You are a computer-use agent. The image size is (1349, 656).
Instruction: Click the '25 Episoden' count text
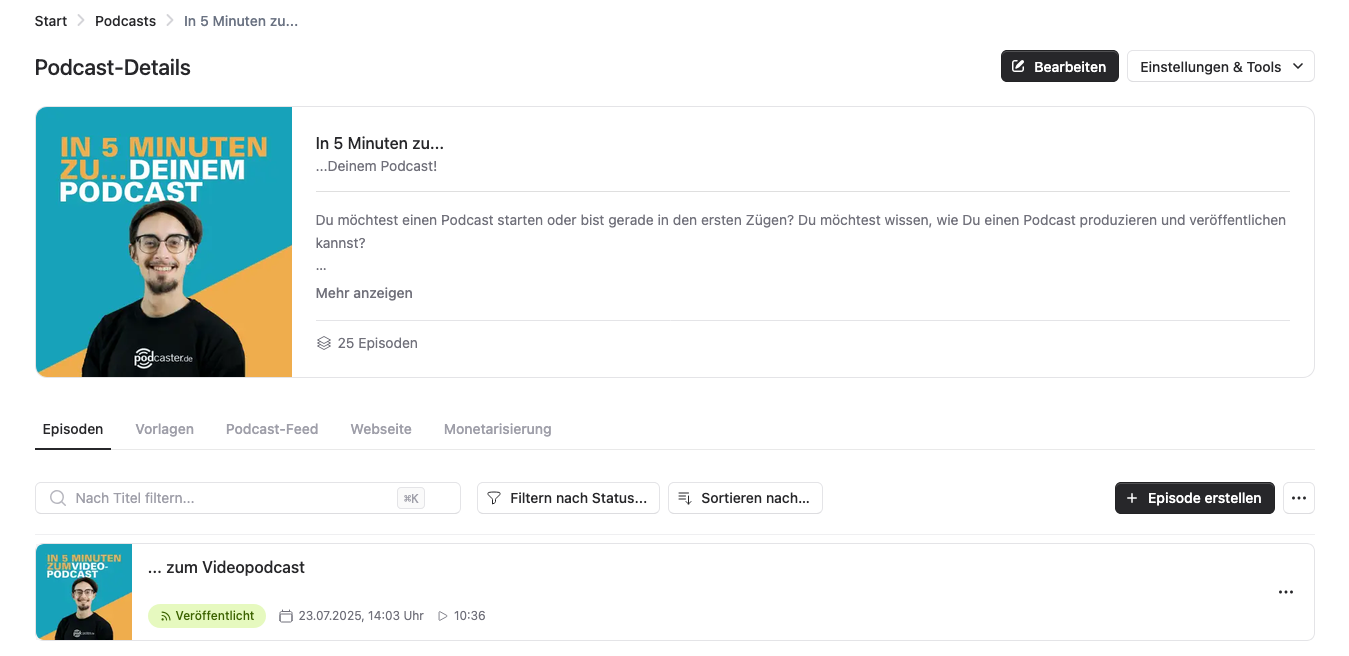(378, 343)
